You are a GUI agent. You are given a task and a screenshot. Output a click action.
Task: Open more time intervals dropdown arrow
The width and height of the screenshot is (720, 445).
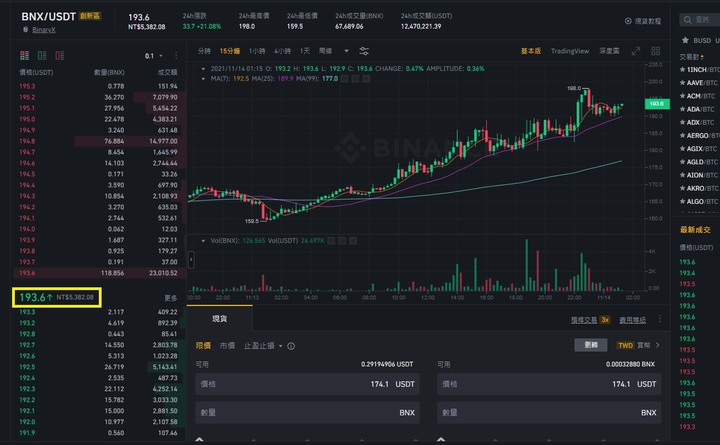pyautogui.click(x=346, y=51)
